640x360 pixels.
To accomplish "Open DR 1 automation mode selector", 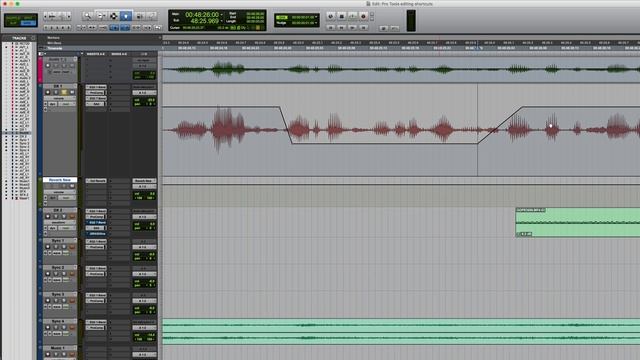I will 66,104.
